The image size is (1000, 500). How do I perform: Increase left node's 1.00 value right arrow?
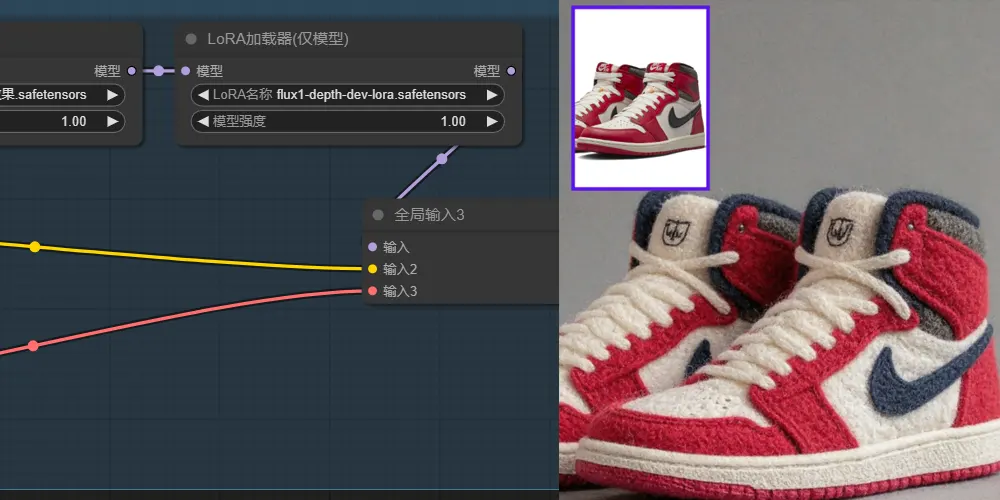click(x=112, y=121)
